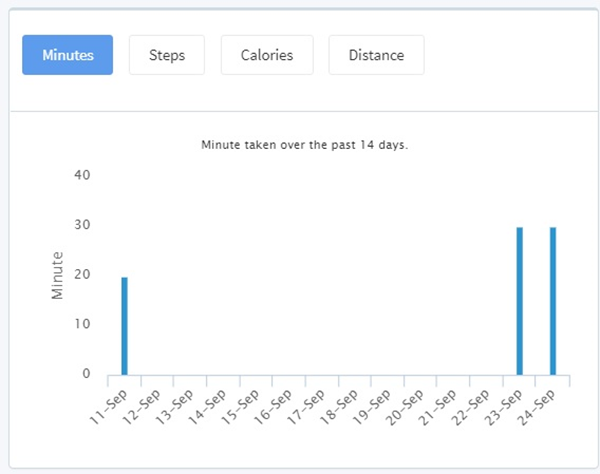Click the 18-Sep axis label
The image size is (600, 474).
click(339, 407)
